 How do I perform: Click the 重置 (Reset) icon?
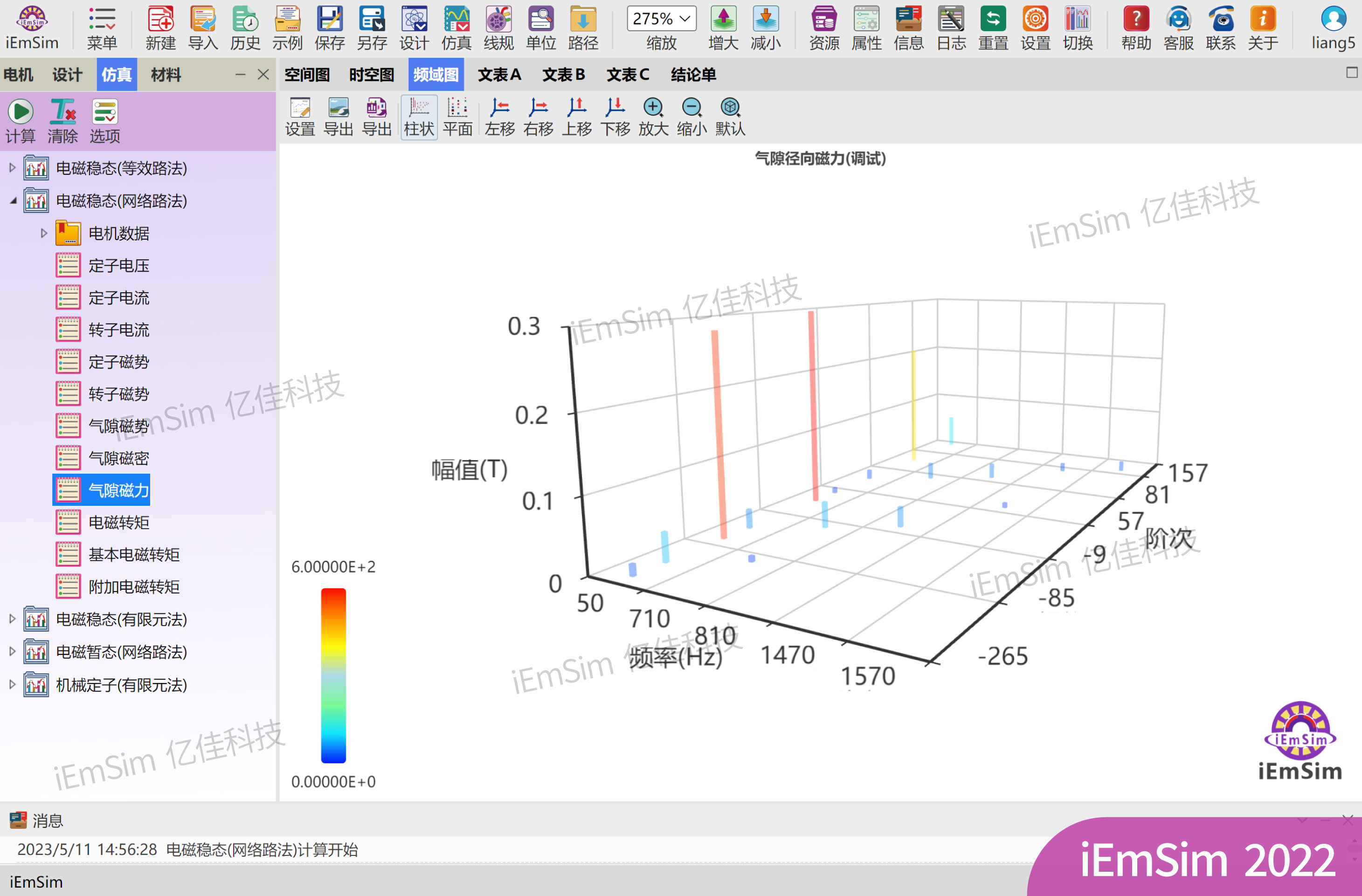(993, 28)
